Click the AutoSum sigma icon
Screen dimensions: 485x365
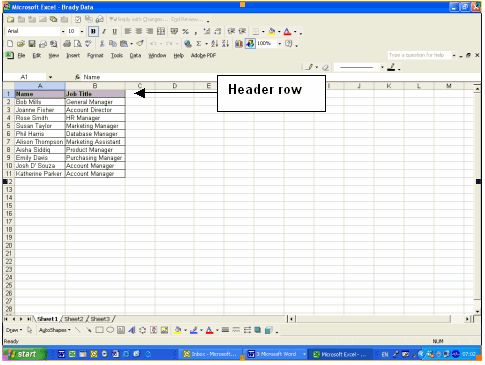199,44
